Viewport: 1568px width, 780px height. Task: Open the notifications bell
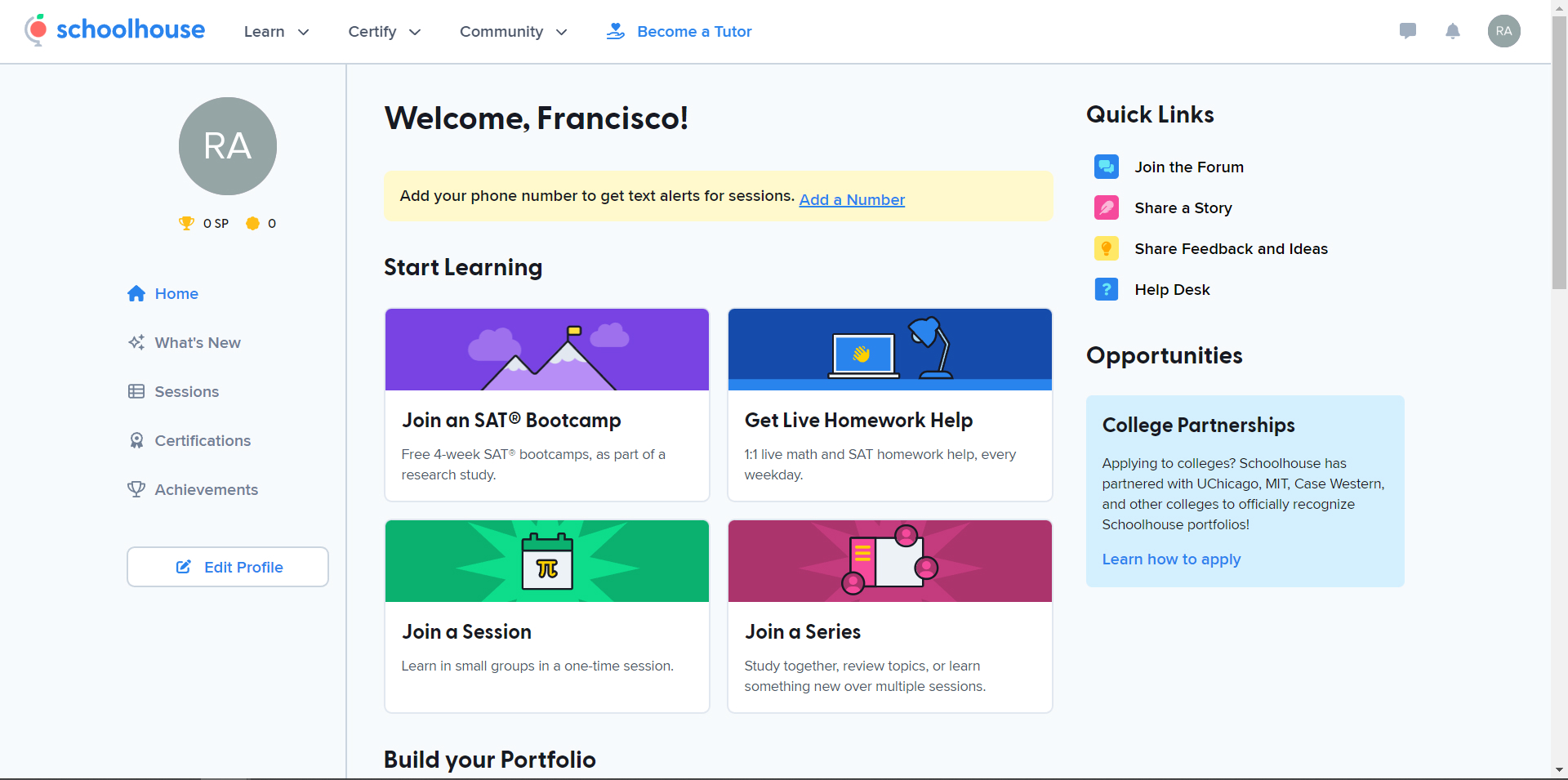(1452, 31)
